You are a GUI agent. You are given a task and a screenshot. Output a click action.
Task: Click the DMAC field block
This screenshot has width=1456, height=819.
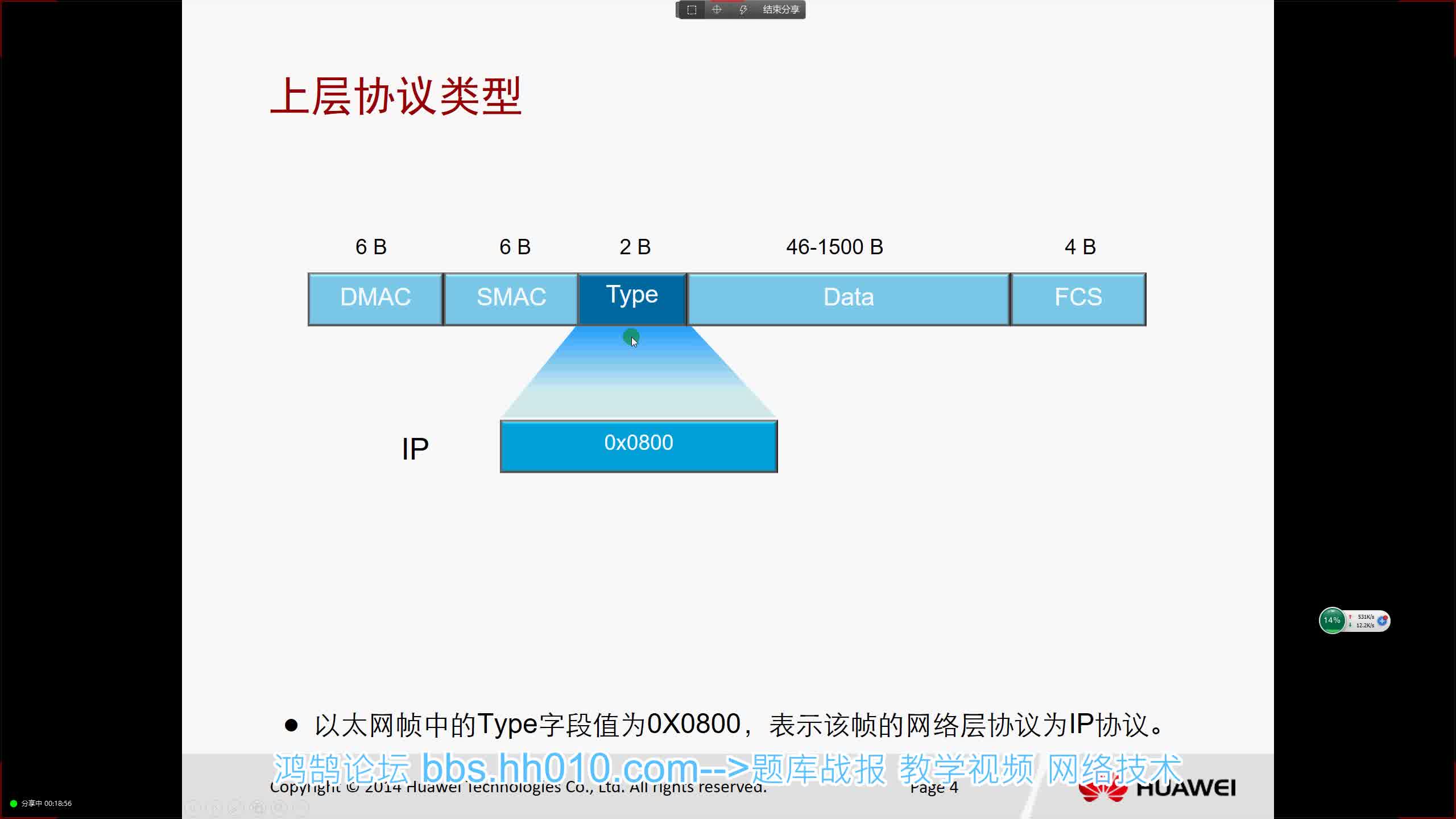tap(375, 299)
